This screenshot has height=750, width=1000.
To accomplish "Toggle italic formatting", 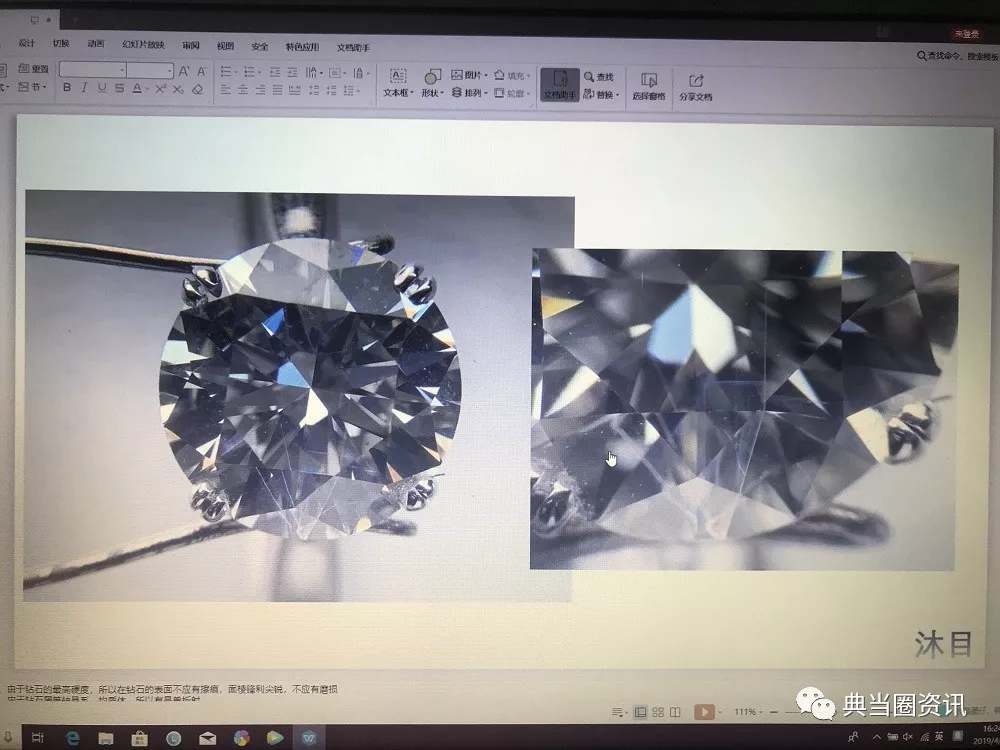I will (84, 87).
